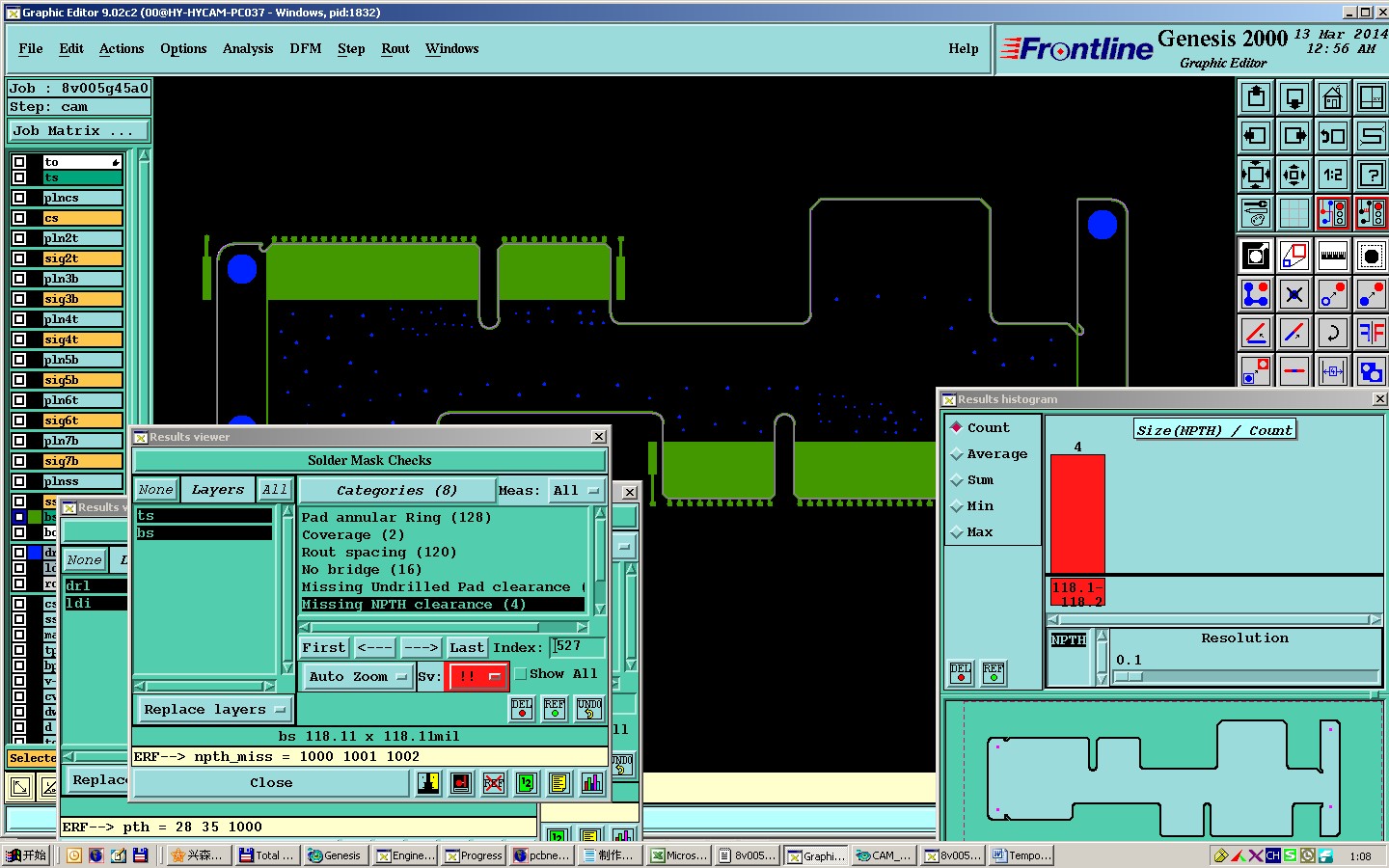The height and width of the screenshot is (868, 1389).
Task: Click the green 12 page icon
Action: pyautogui.click(x=526, y=783)
